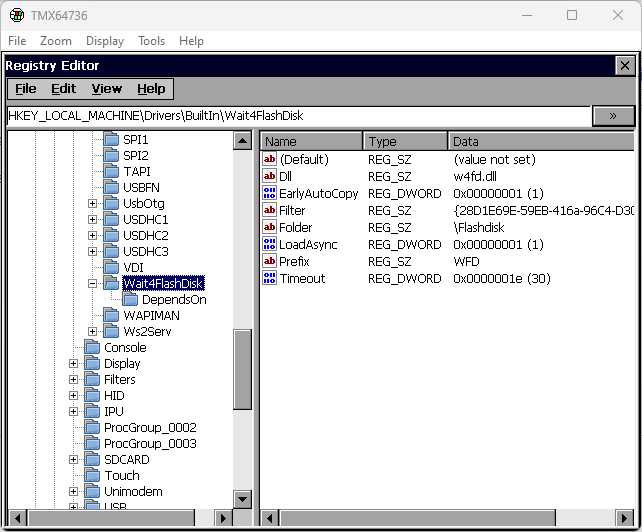
Task: Expand the USDHC2 tree node
Action: pos(93,235)
